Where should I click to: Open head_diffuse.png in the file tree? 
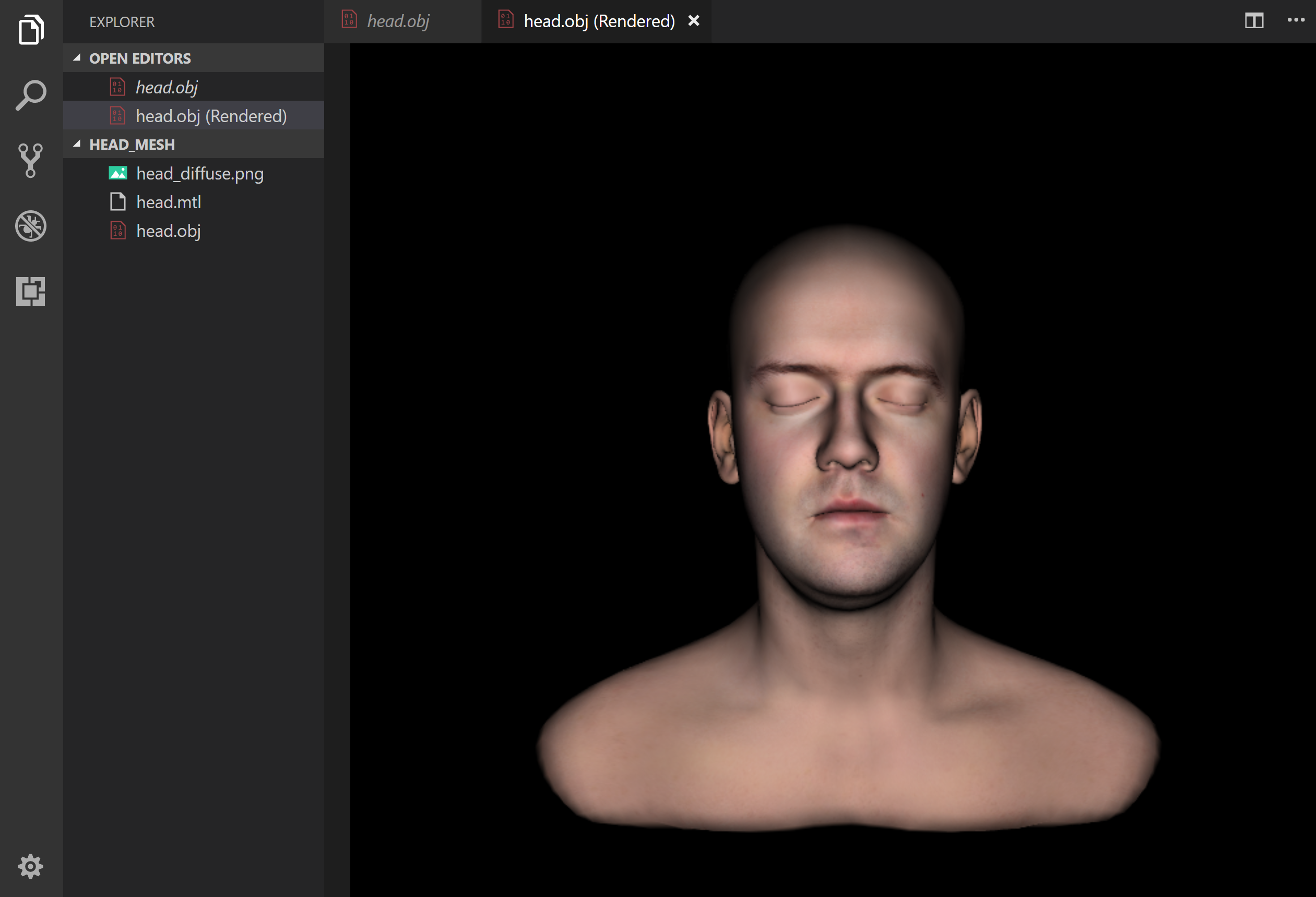[199, 173]
